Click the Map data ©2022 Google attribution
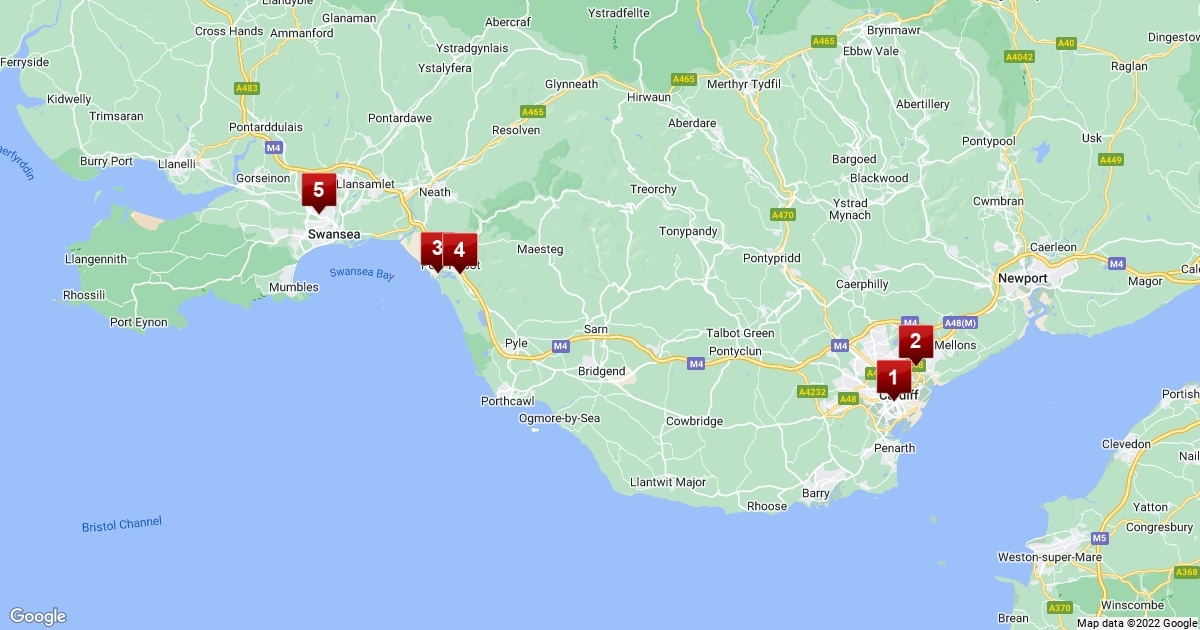The width and height of the screenshot is (1200, 630). [x=1136, y=623]
